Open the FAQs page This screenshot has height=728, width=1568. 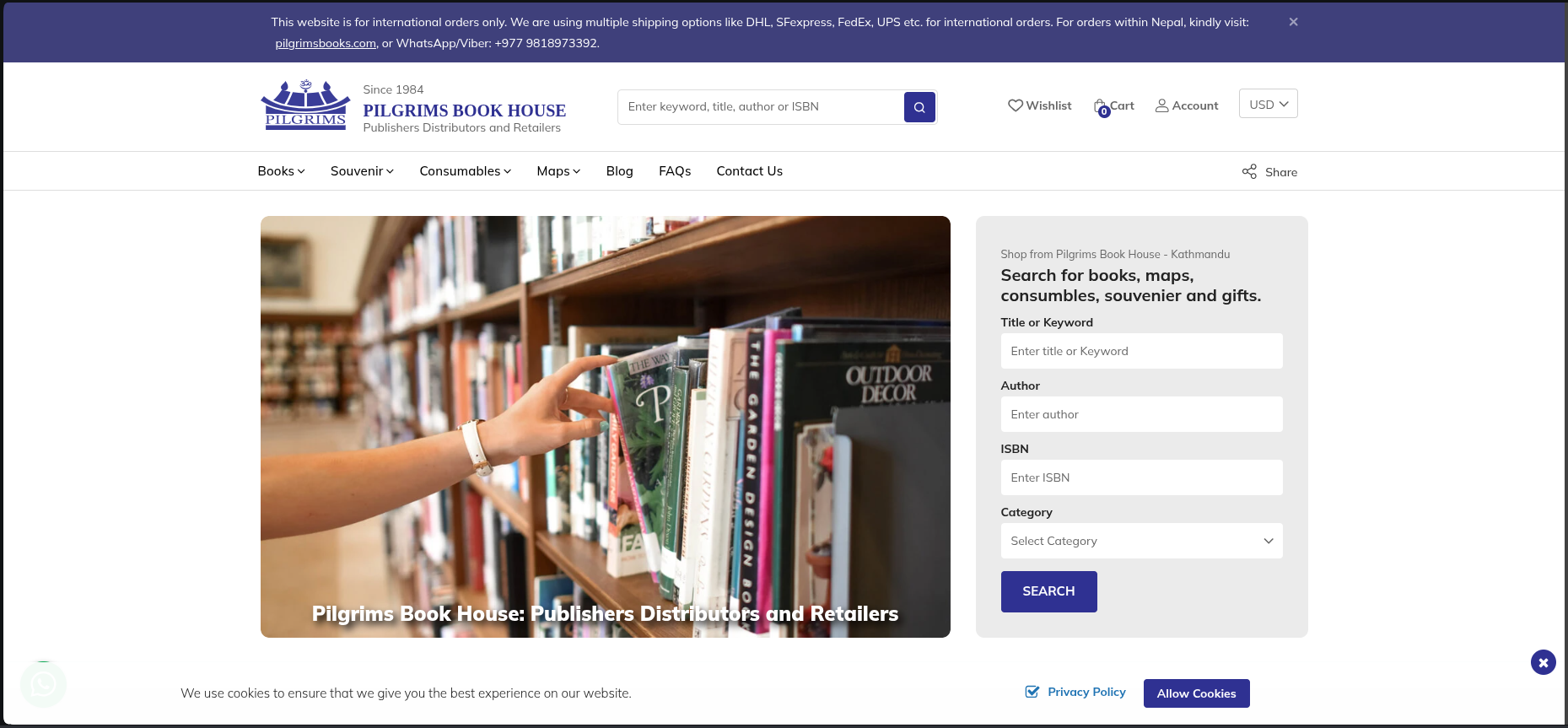pyautogui.click(x=675, y=171)
